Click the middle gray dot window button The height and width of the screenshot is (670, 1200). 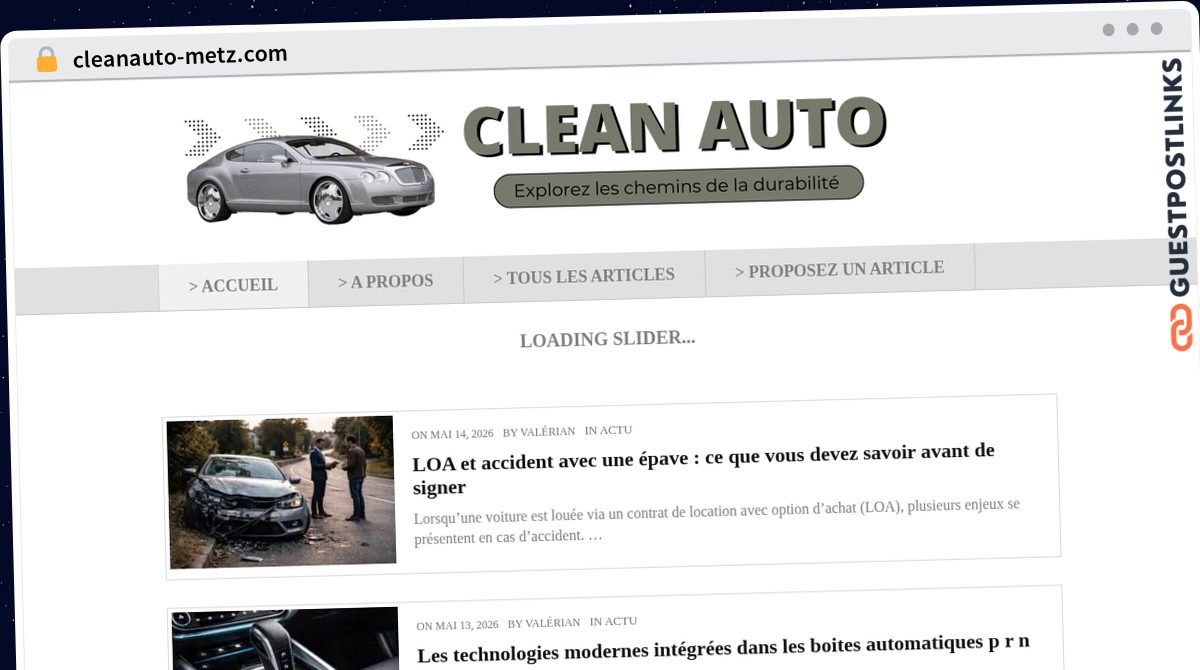[x=1133, y=29]
